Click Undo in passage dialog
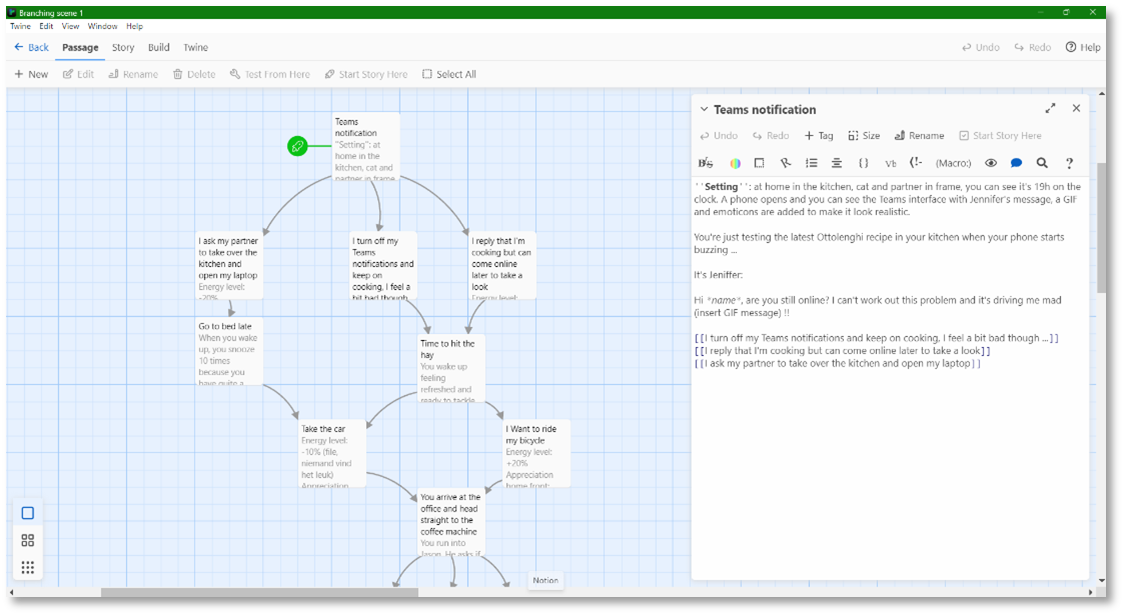 tap(718, 136)
